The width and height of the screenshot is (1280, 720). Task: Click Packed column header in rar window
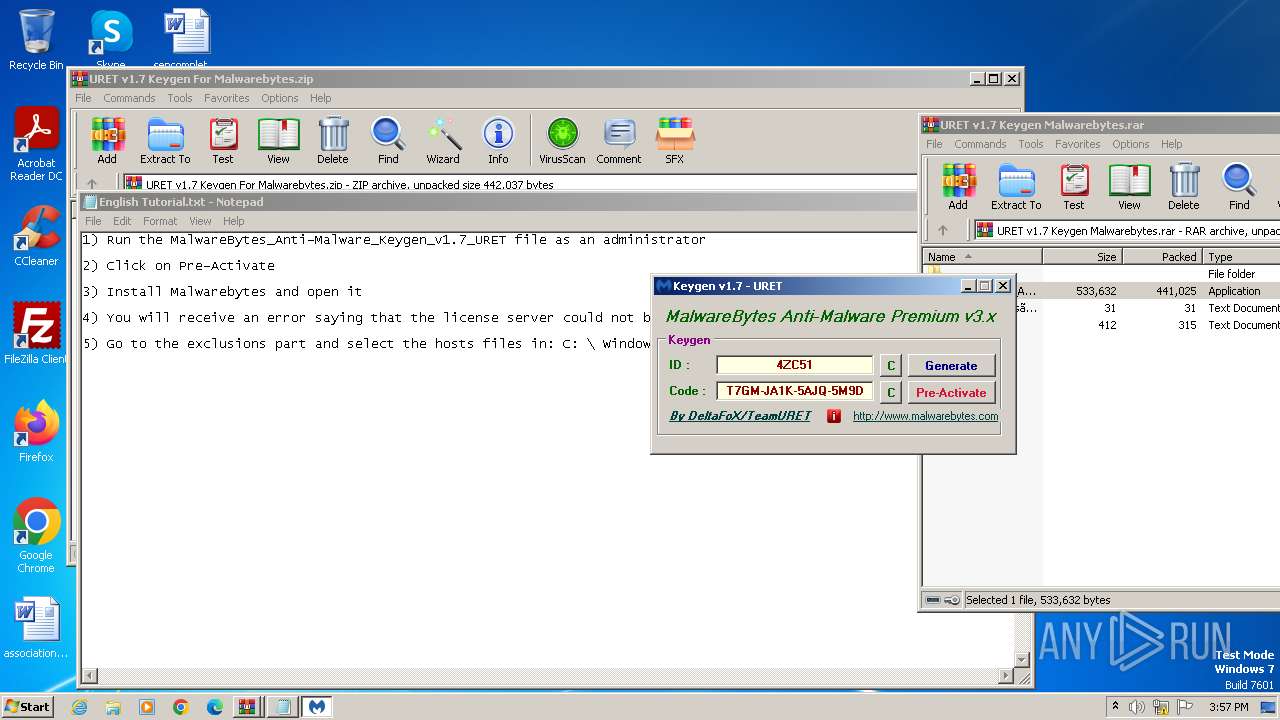coord(1162,257)
